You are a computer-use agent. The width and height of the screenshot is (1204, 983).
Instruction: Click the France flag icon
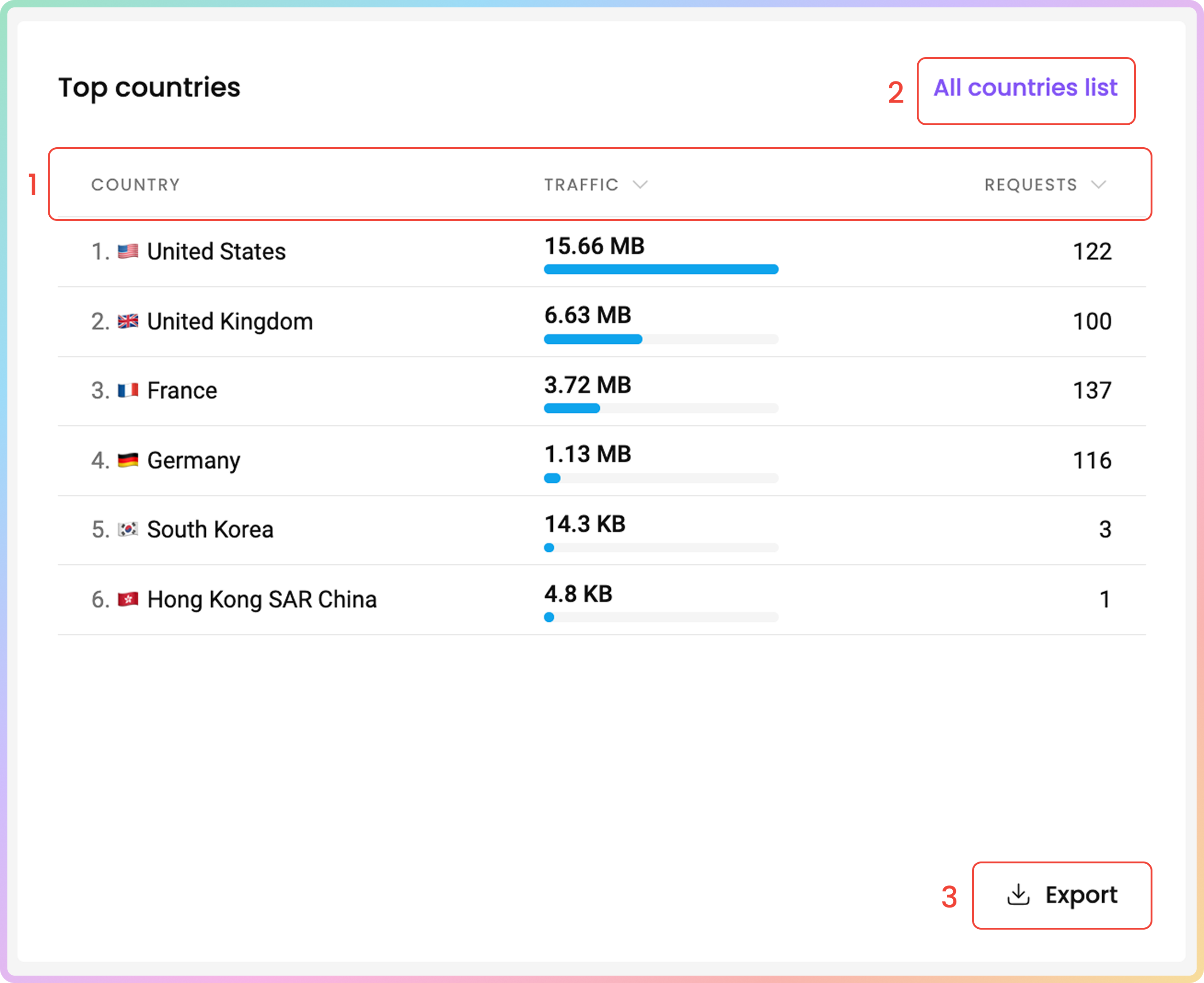tap(127, 391)
